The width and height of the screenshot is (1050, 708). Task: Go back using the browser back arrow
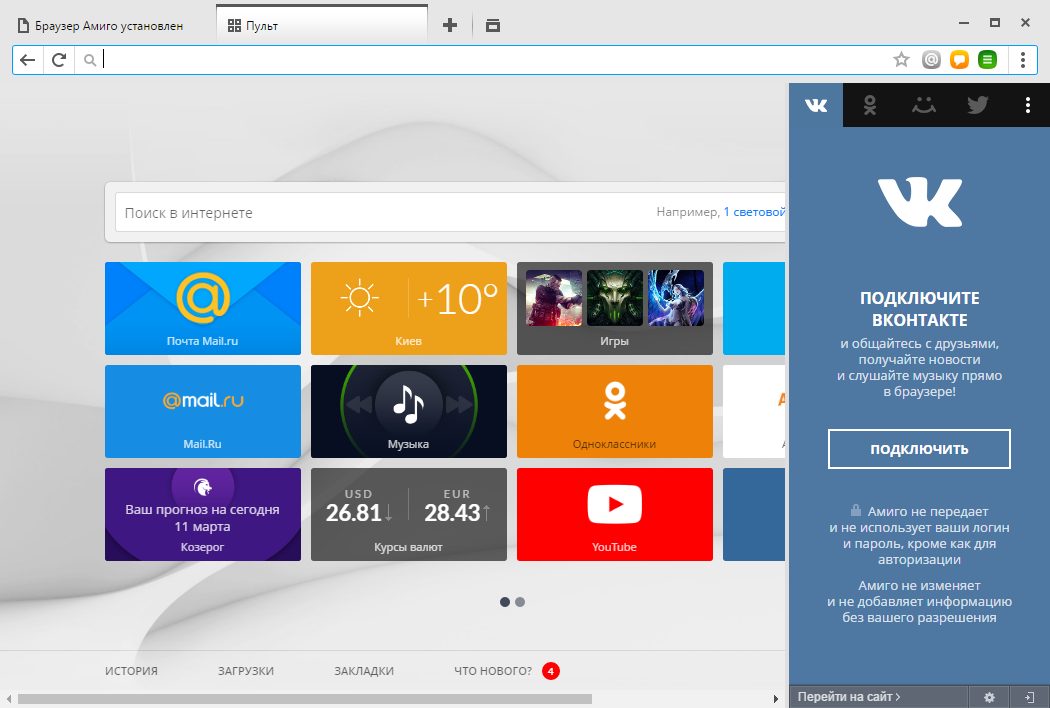coord(27,60)
